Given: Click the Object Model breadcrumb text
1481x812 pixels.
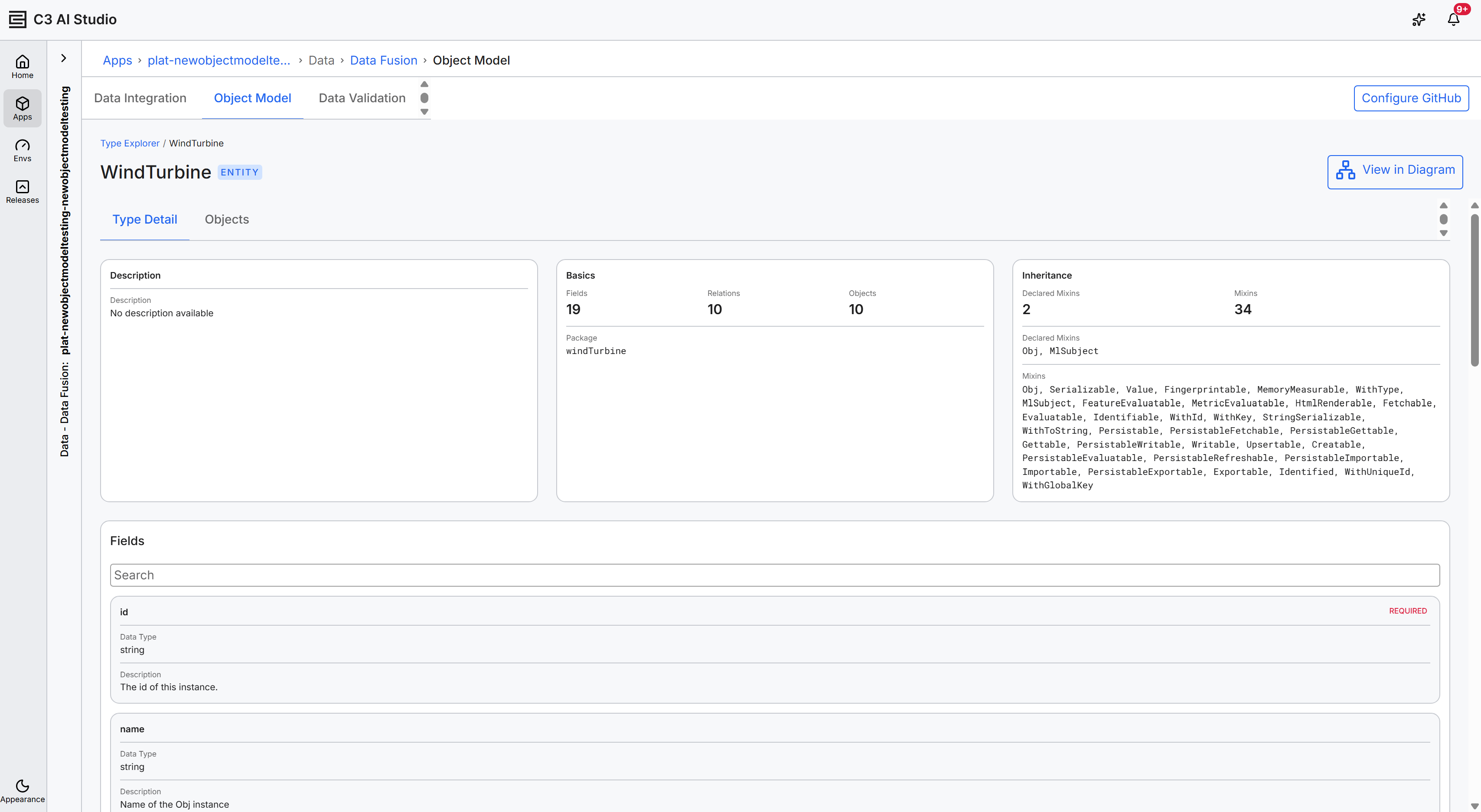Looking at the screenshot, I should click(x=471, y=60).
